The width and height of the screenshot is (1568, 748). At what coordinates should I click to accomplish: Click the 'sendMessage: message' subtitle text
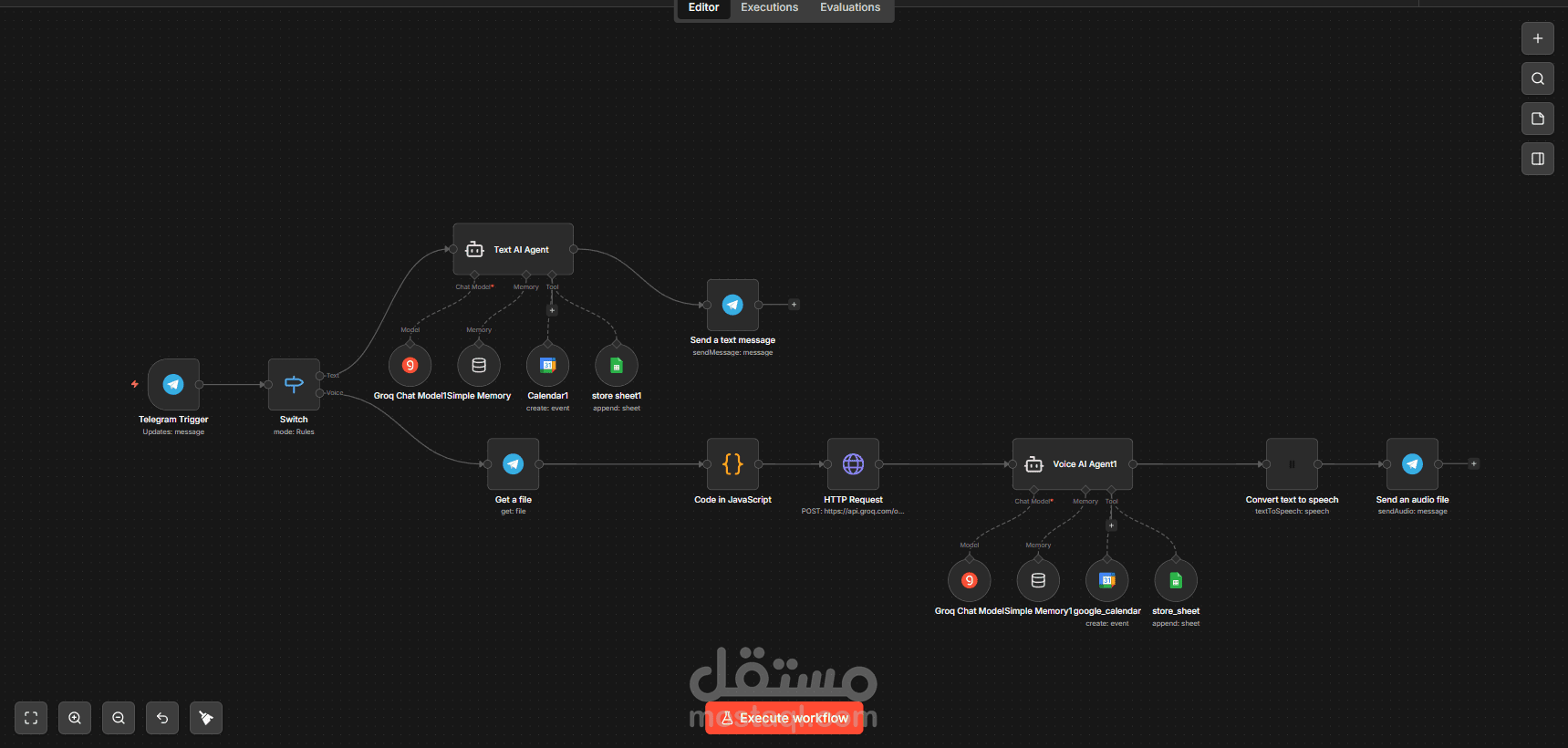[x=732, y=353]
